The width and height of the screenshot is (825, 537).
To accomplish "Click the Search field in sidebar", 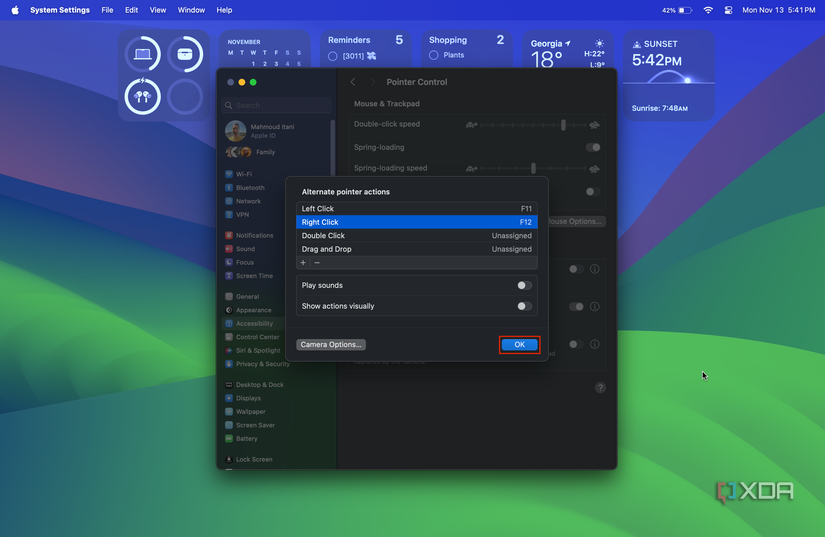I will pyautogui.click(x=277, y=105).
